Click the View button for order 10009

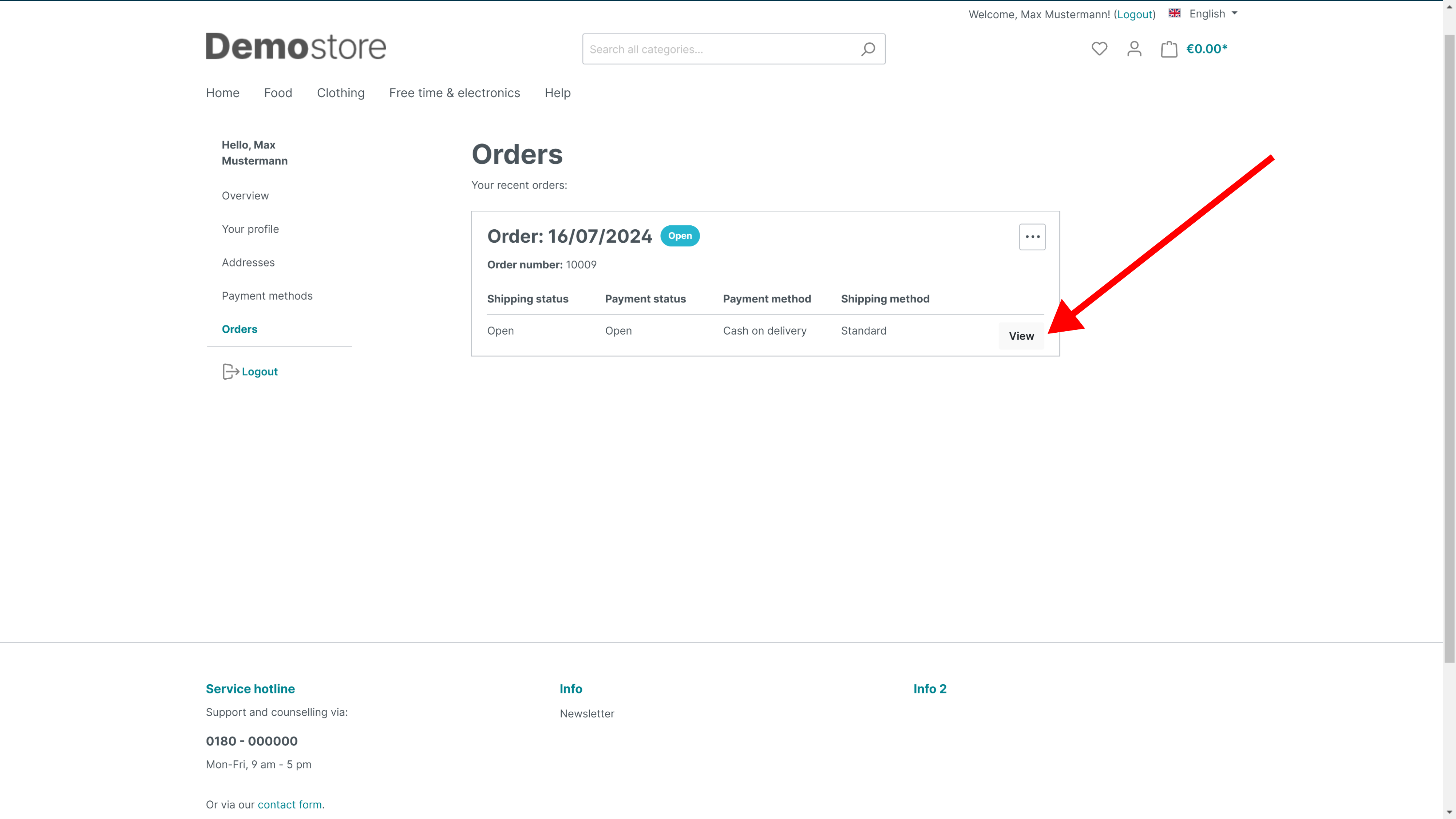pyautogui.click(x=1021, y=336)
